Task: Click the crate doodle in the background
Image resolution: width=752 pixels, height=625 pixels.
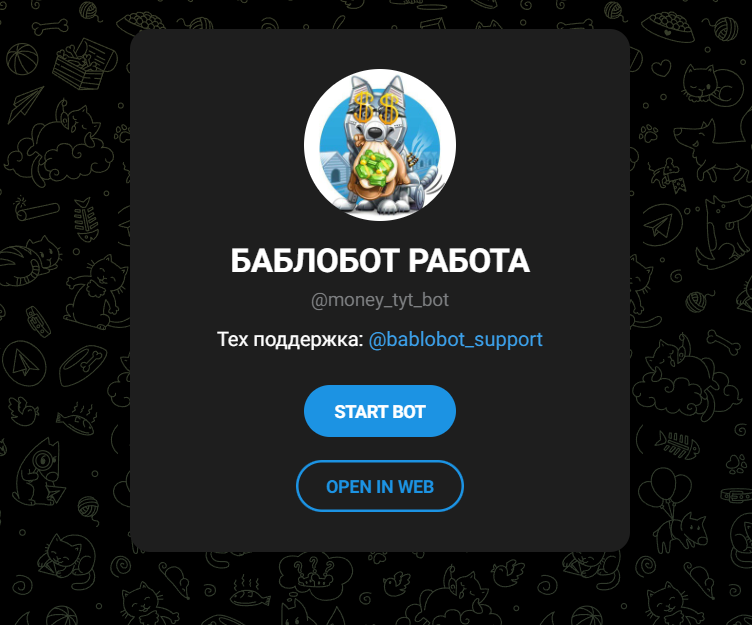Action: (84, 64)
